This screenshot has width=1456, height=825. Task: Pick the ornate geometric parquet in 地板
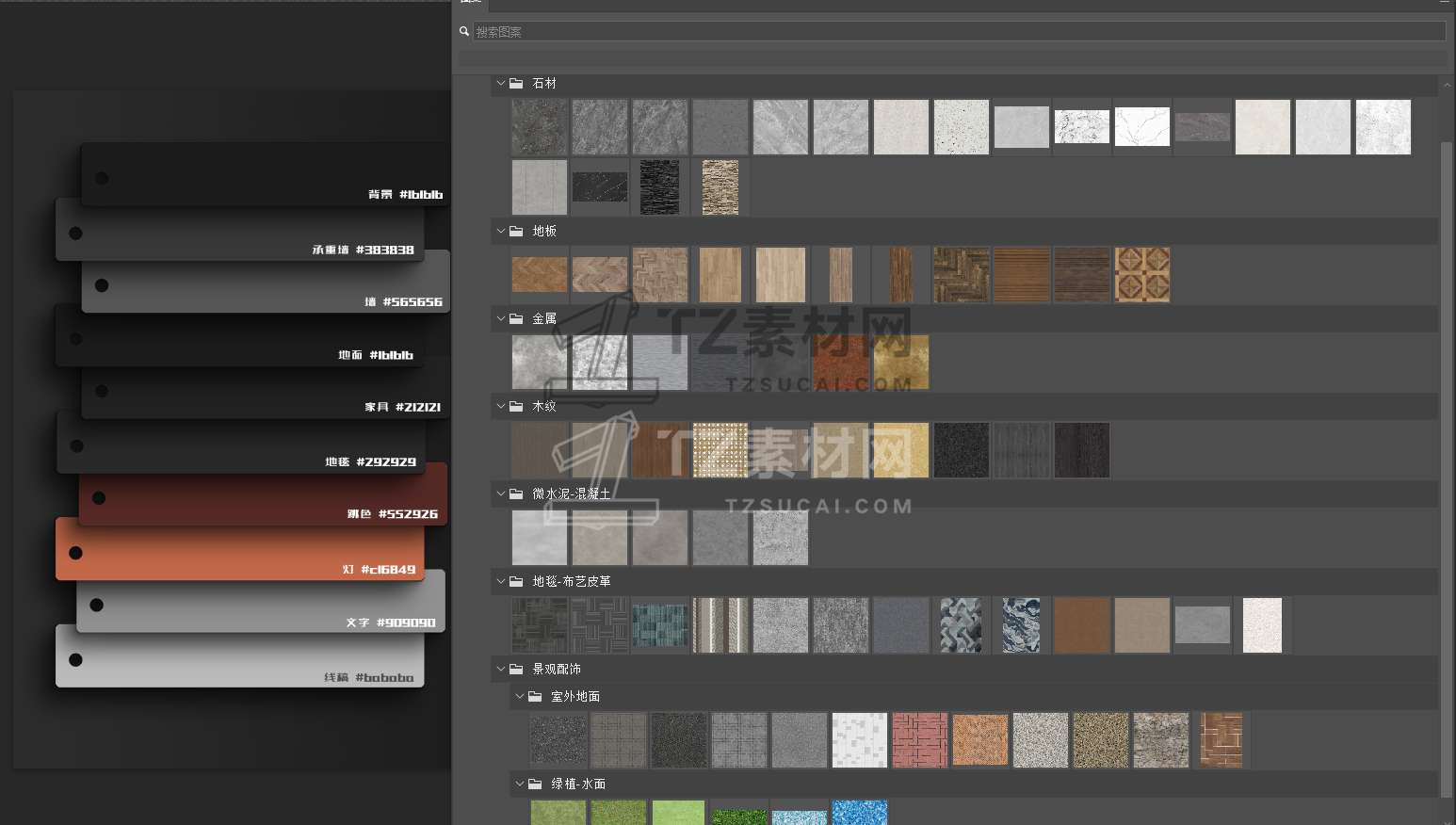pyautogui.click(x=1142, y=275)
